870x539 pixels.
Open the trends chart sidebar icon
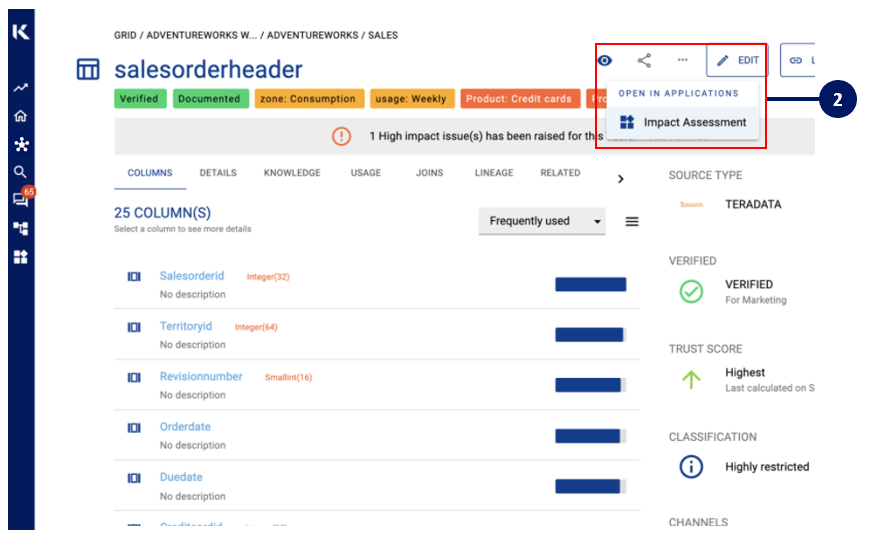[20, 88]
